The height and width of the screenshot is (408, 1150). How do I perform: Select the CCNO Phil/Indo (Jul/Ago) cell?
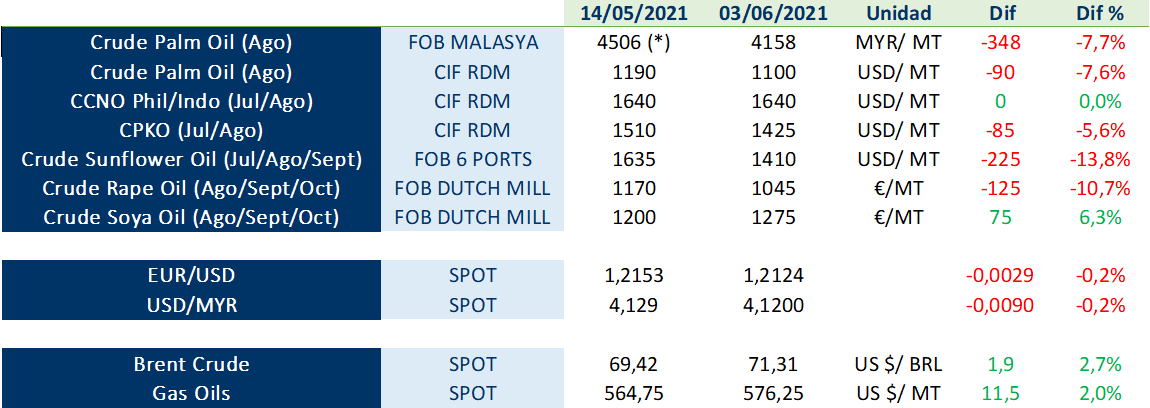(x=191, y=101)
